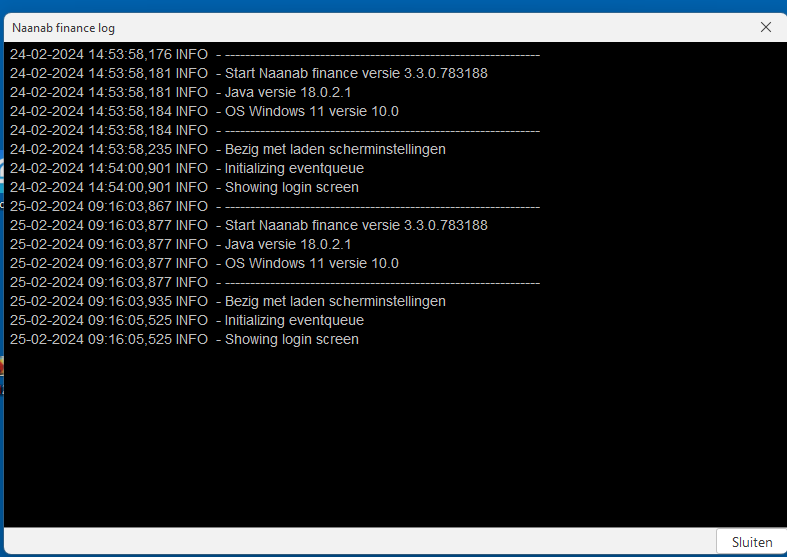Image resolution: width=787 pixels, height=557 pixels.
Task: Close the Naanab finance log window
Action: coord(765,27)
